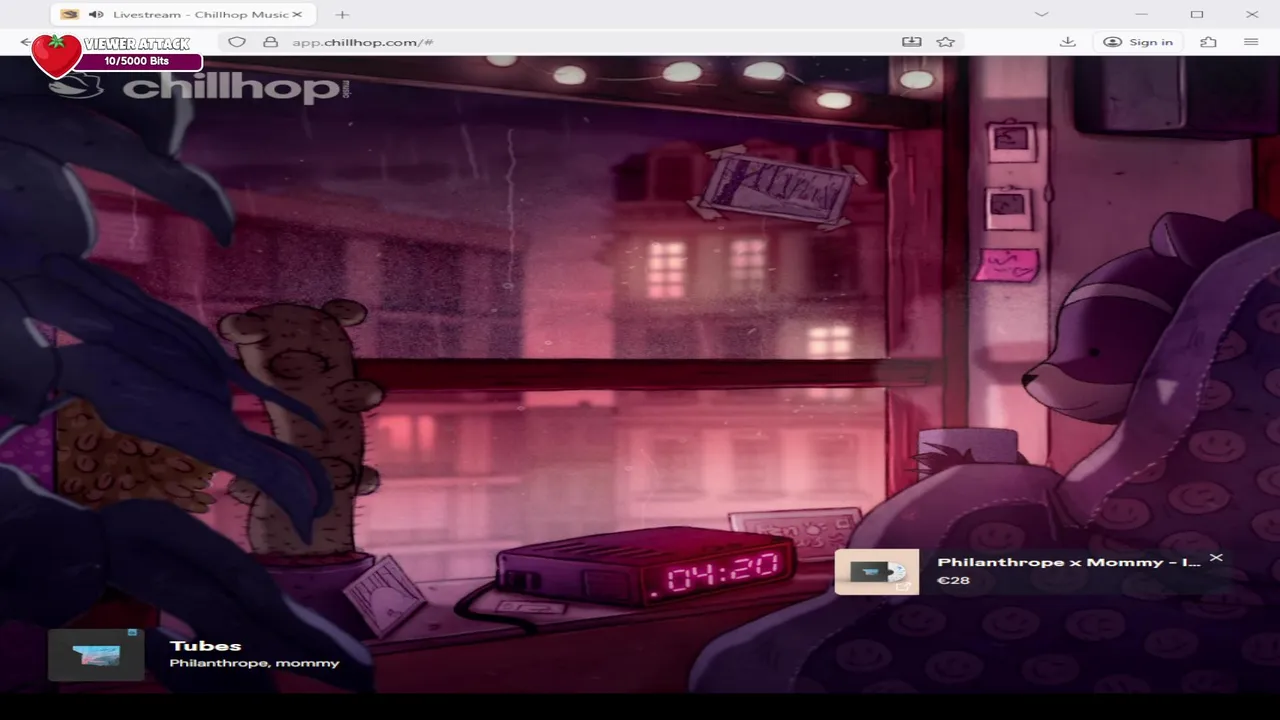1280x720 pixels.
Task: Open the browser downloads panel
Action: click(x=1068, y=42)
